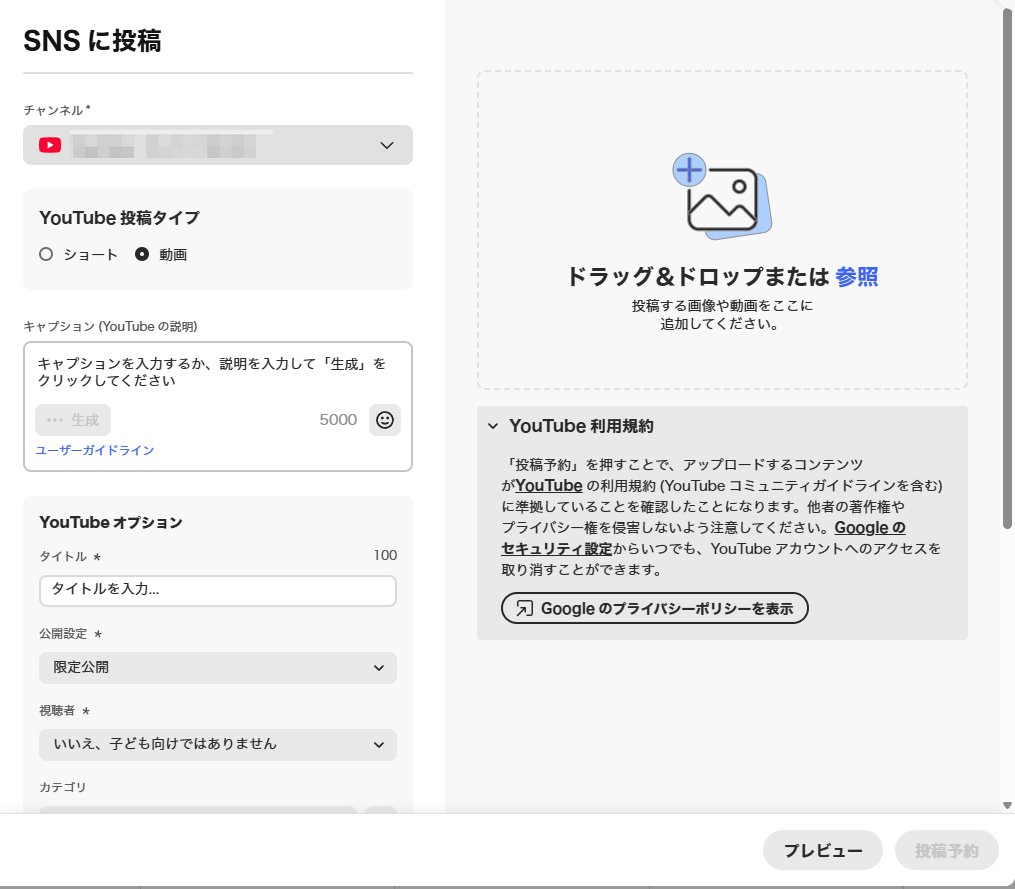The image size is (1015, 889).
Task: Click the プレビュー button
Action: 823,850
